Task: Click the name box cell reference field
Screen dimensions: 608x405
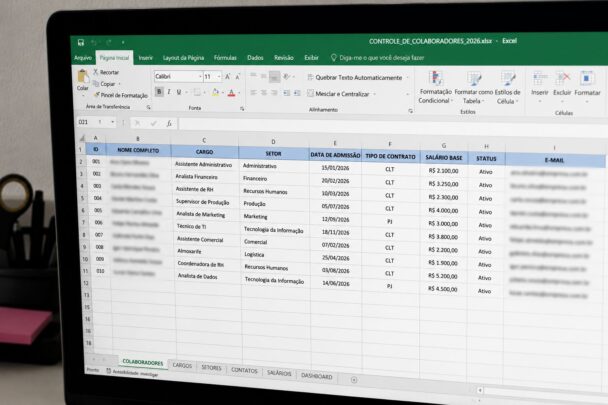Action: coord(96,122)
